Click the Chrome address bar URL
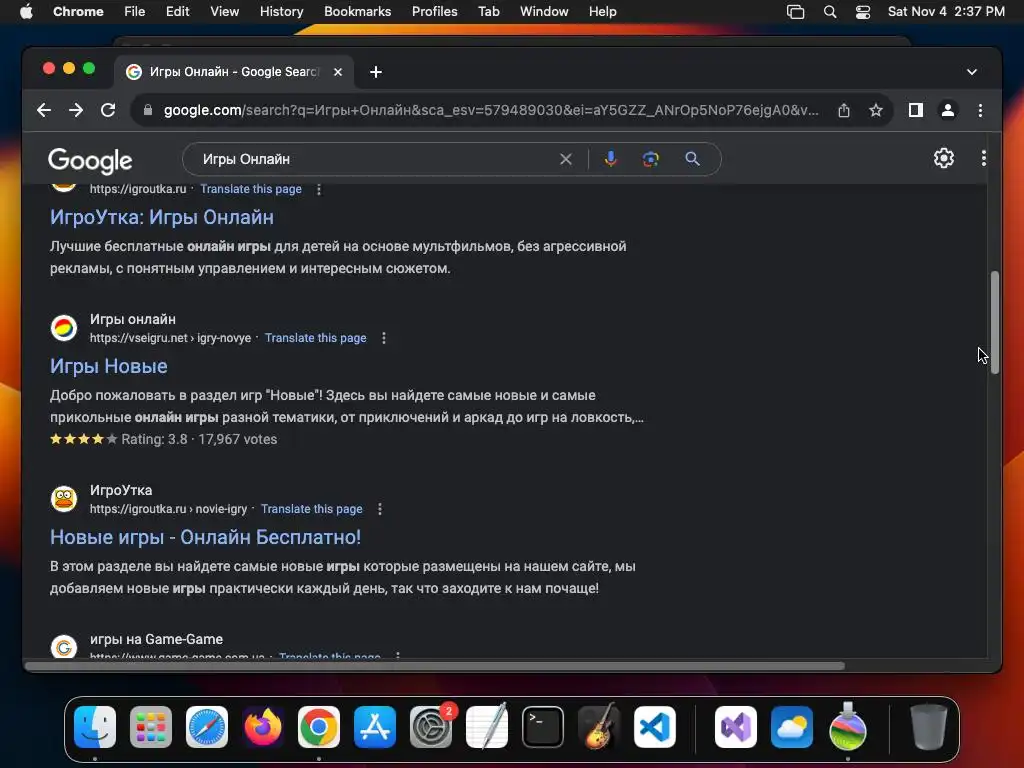The height and width of the screenshot is (768, 1024). click(x=491, y=110)
